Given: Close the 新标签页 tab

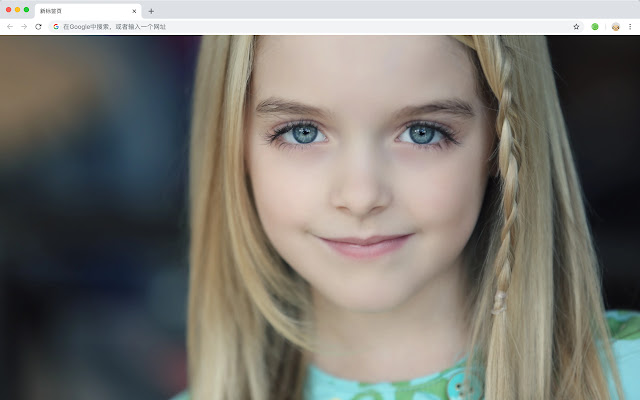Looking at the screenshot, I should pos(134,11).
